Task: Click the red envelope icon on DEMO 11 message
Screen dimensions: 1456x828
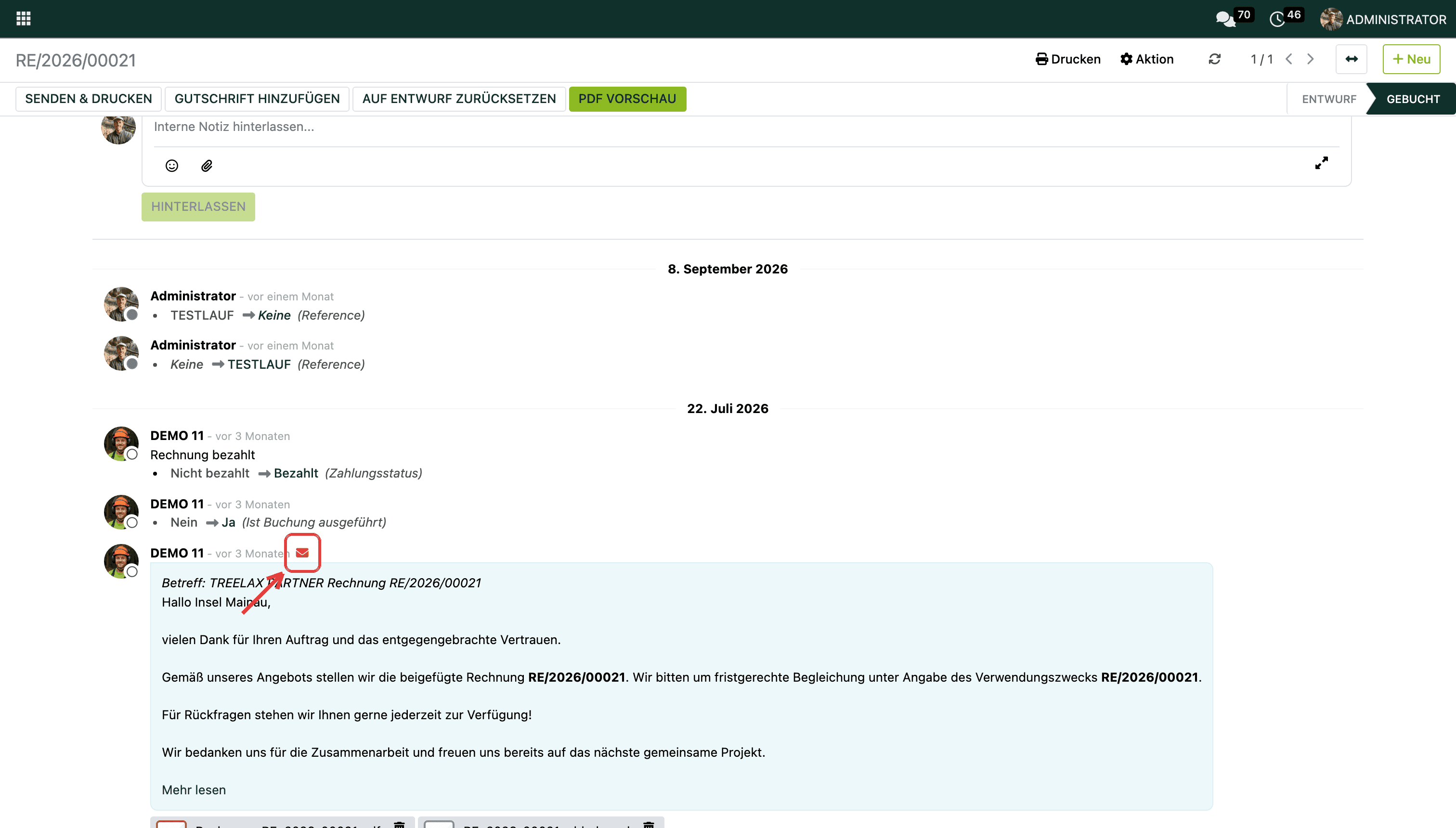Action: tap(302, 553)
